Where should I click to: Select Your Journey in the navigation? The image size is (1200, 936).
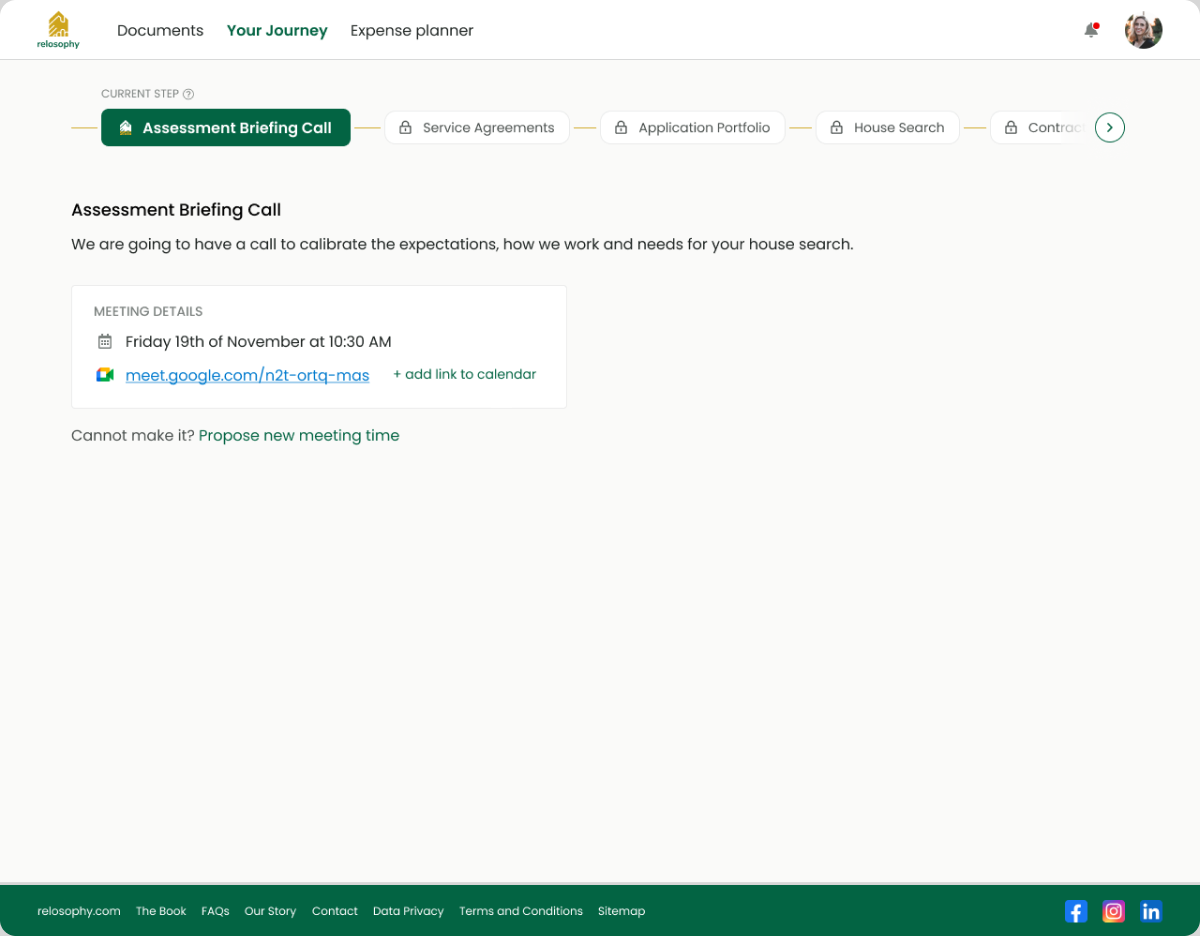277,31
